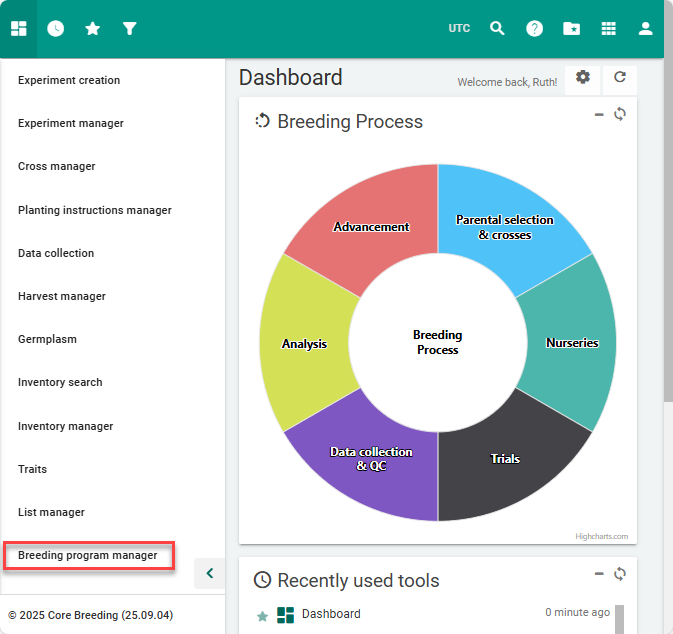
Task: Open the help question mark icon
Action: pos(535,28)
